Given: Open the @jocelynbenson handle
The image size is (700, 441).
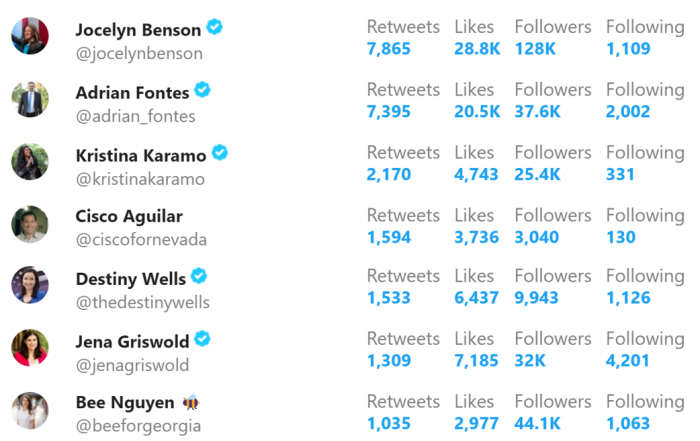Looking at the screenshot, I should (x=139, y=54).
